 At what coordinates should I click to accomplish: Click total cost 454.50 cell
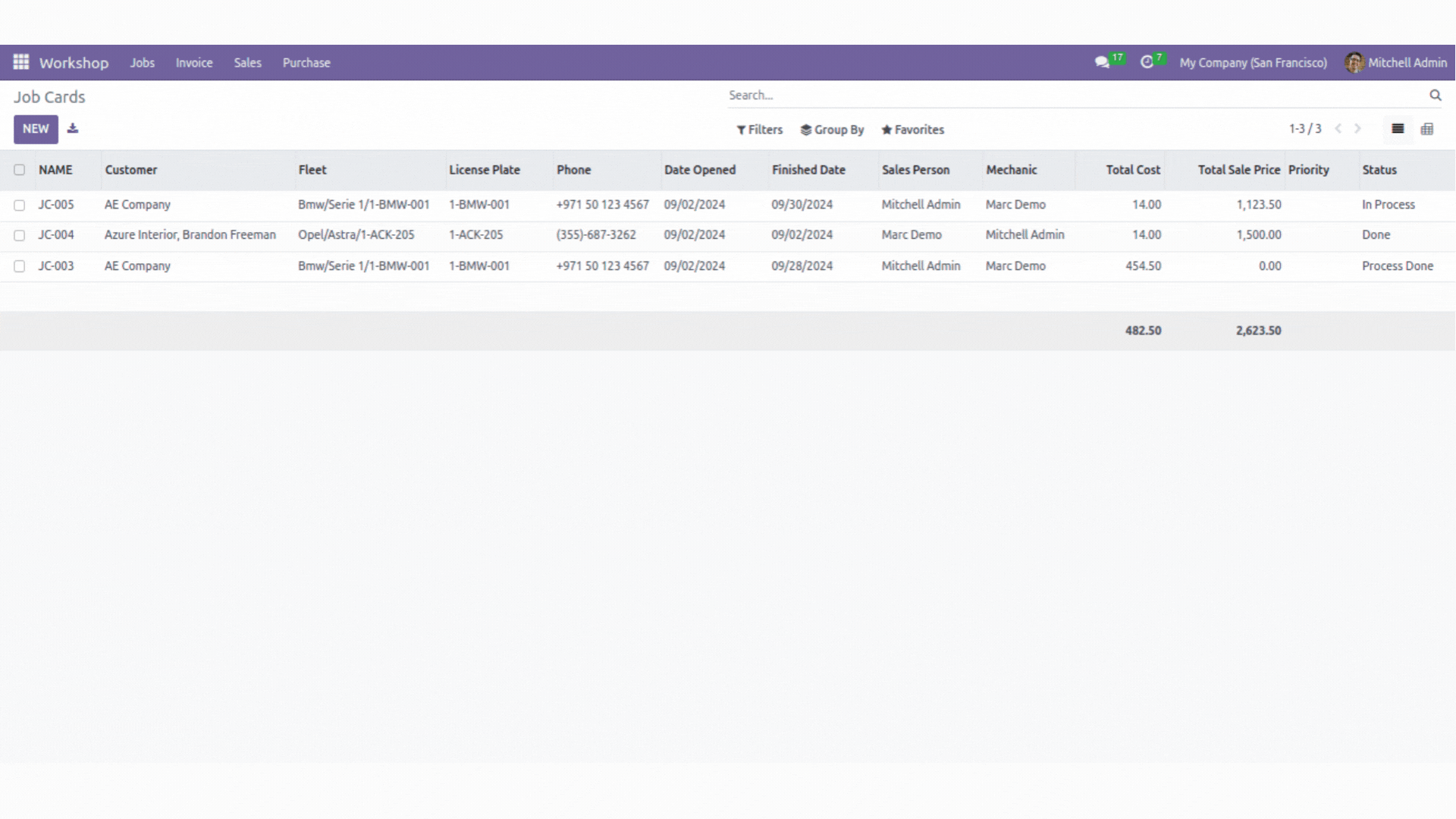(1144, 266)
